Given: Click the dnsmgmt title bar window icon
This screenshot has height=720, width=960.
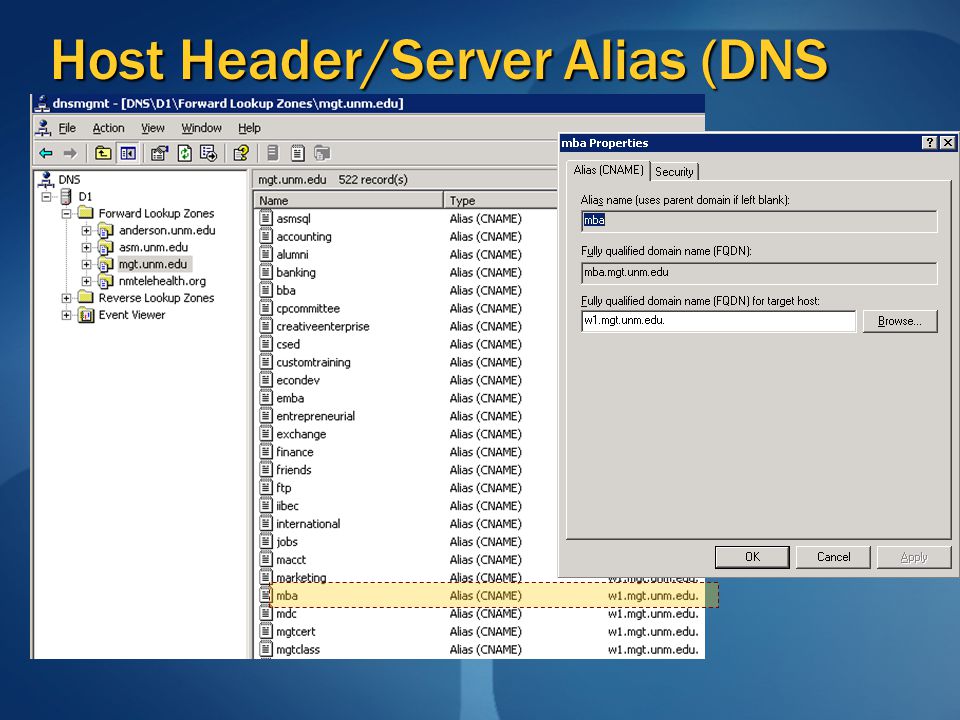Looking at the screenshot, I should [x=42, y=103].
